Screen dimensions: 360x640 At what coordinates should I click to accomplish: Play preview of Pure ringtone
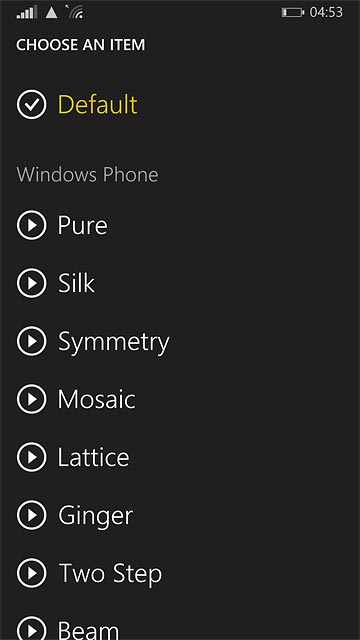(x=31, y=225)
